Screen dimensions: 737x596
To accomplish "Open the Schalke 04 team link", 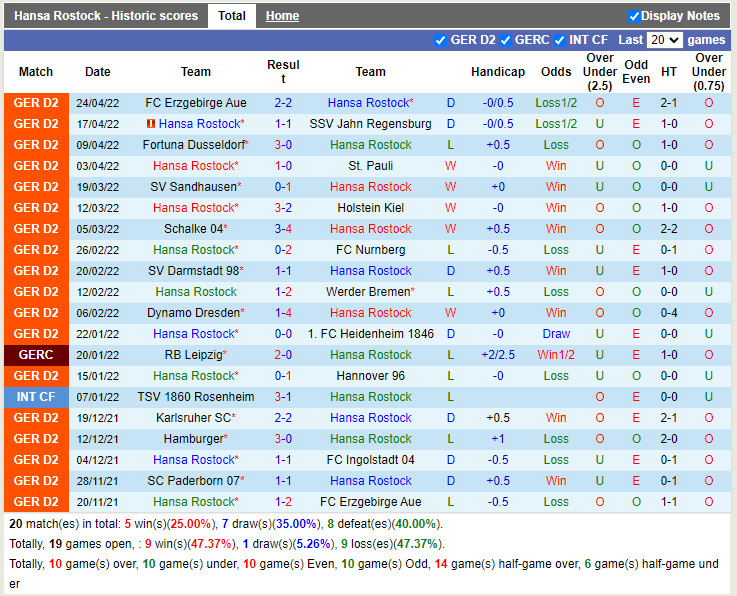I will (x=193, y=229).
